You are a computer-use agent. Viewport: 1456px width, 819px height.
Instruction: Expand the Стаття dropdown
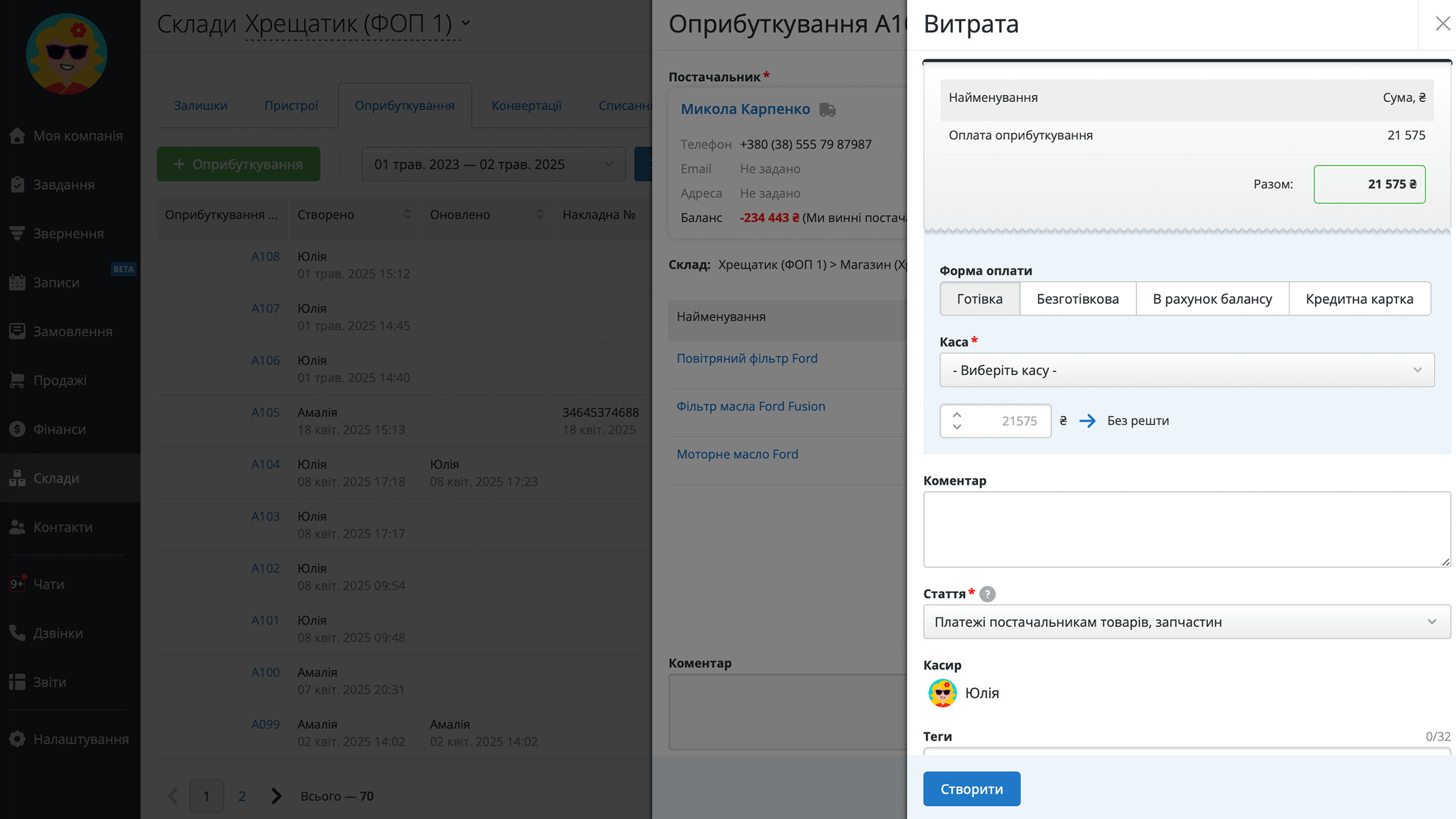click(x=1187, y=622)
